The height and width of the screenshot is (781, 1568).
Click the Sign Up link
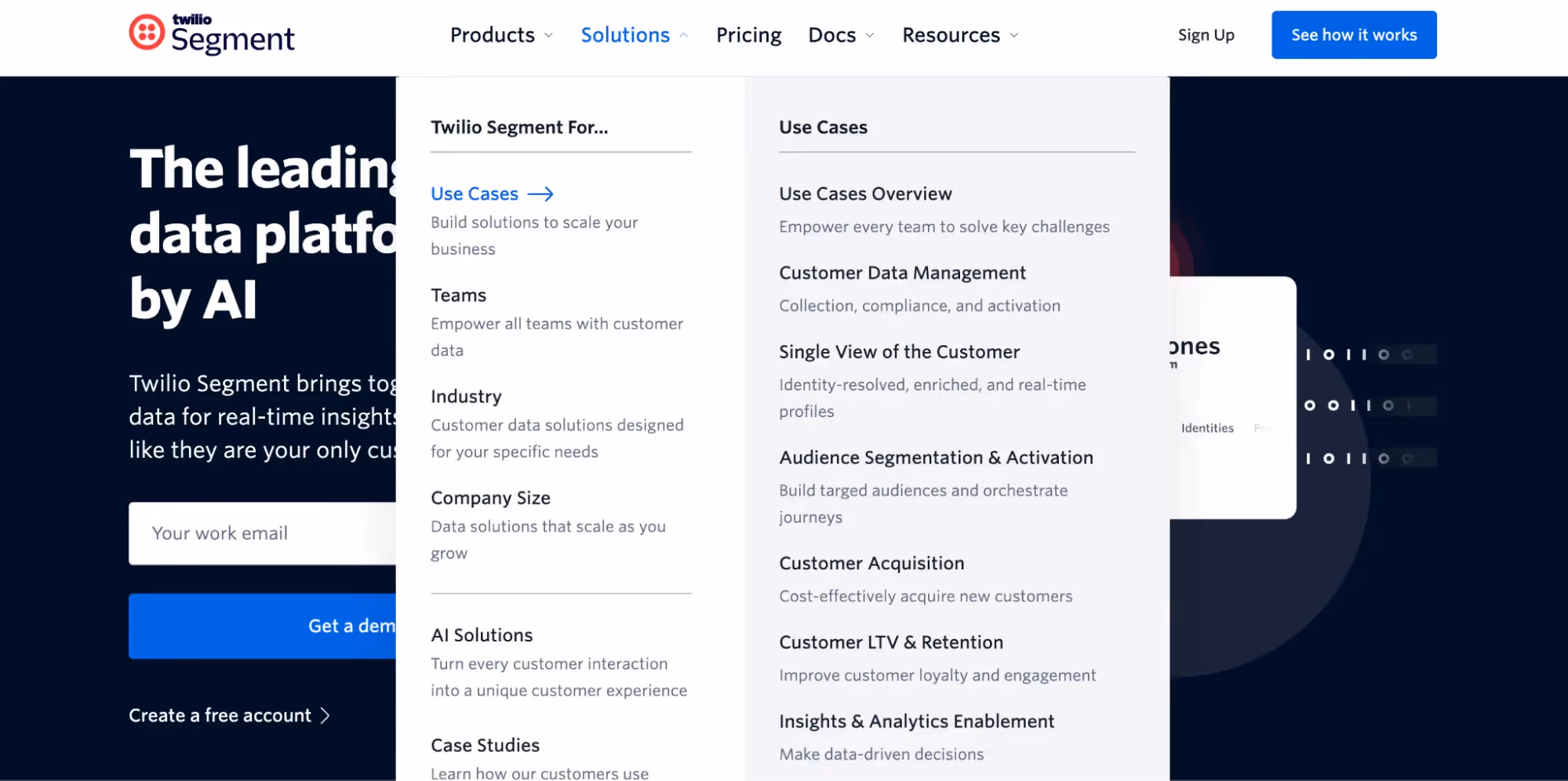pos(1206,35)
